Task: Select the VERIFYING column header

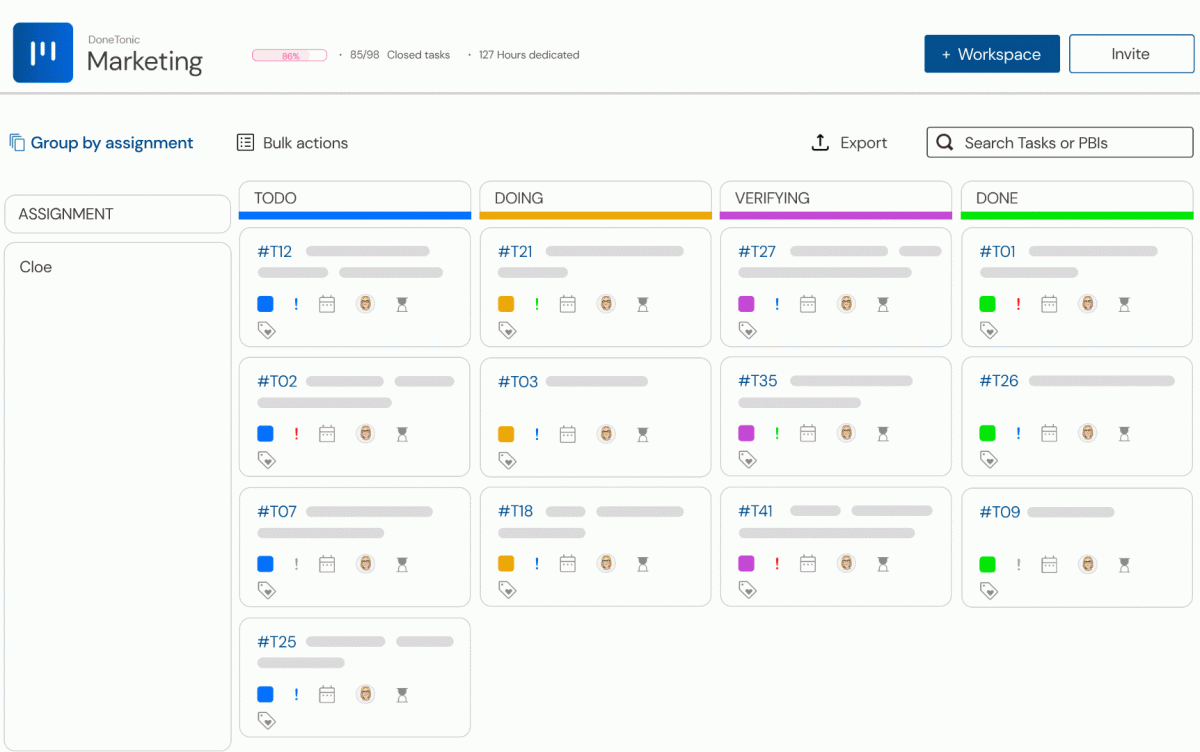Action: coord(835,198)
